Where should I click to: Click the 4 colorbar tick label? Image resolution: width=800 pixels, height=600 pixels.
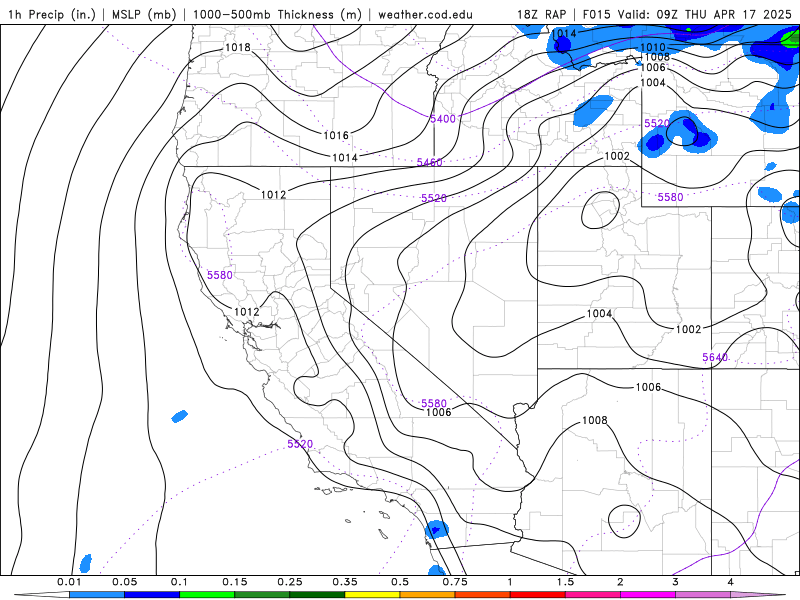(731, 582)
